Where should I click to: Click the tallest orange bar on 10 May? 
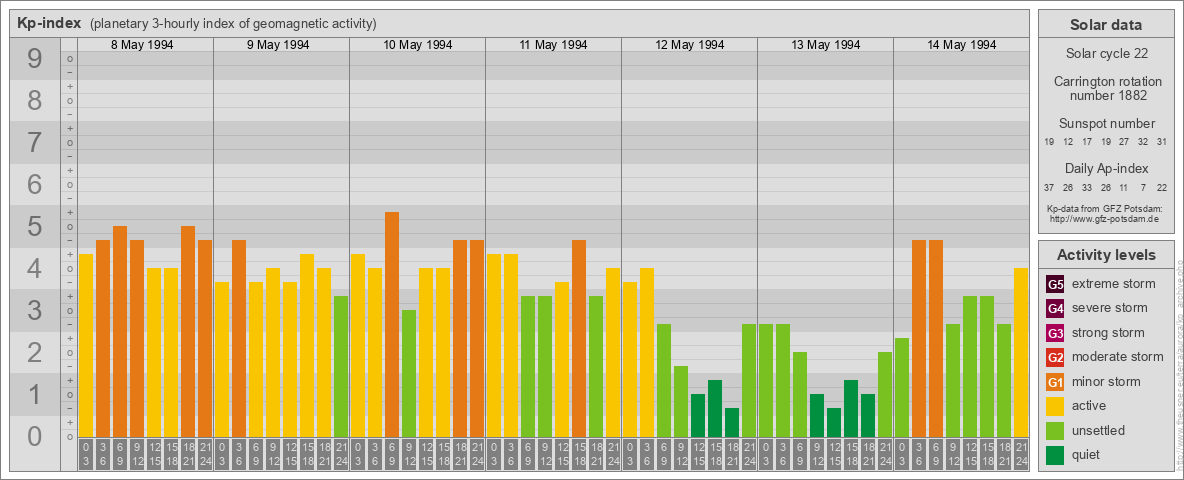point(392,325)
